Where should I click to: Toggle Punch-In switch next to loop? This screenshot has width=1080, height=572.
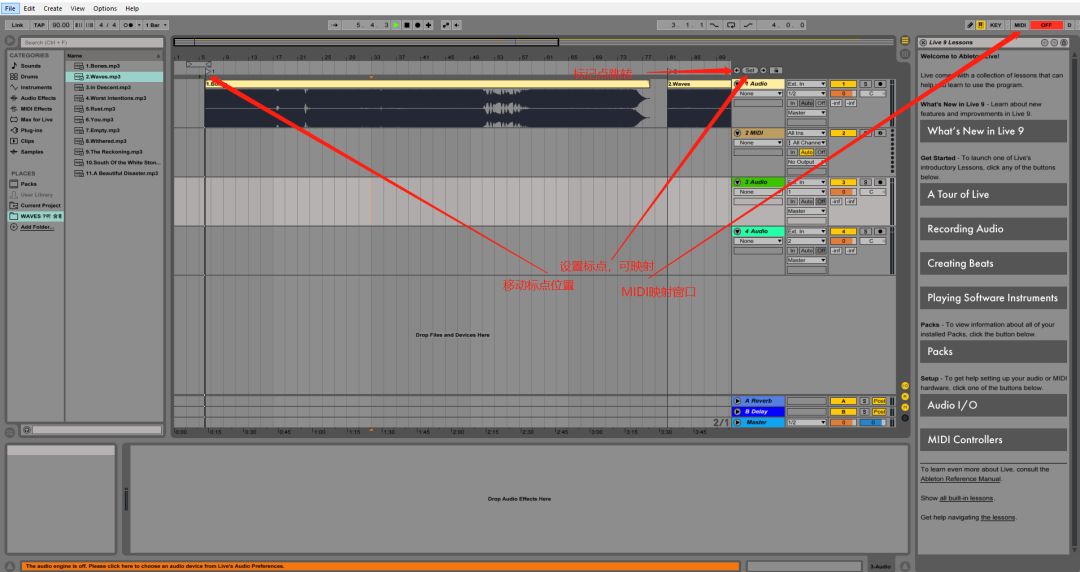click(x=714, y=25)
